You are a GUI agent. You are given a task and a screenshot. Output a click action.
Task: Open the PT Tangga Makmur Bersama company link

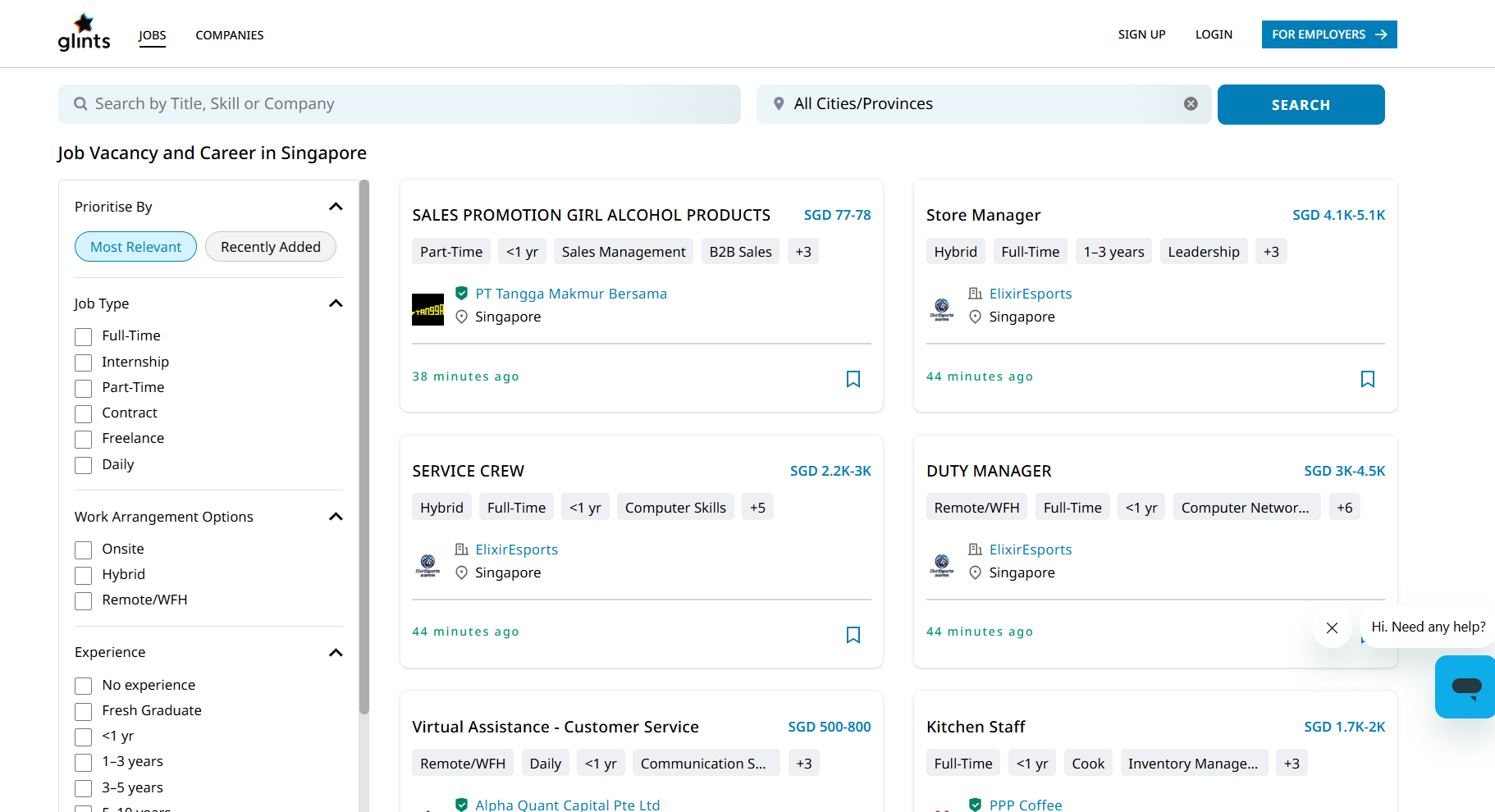(571, 294)
